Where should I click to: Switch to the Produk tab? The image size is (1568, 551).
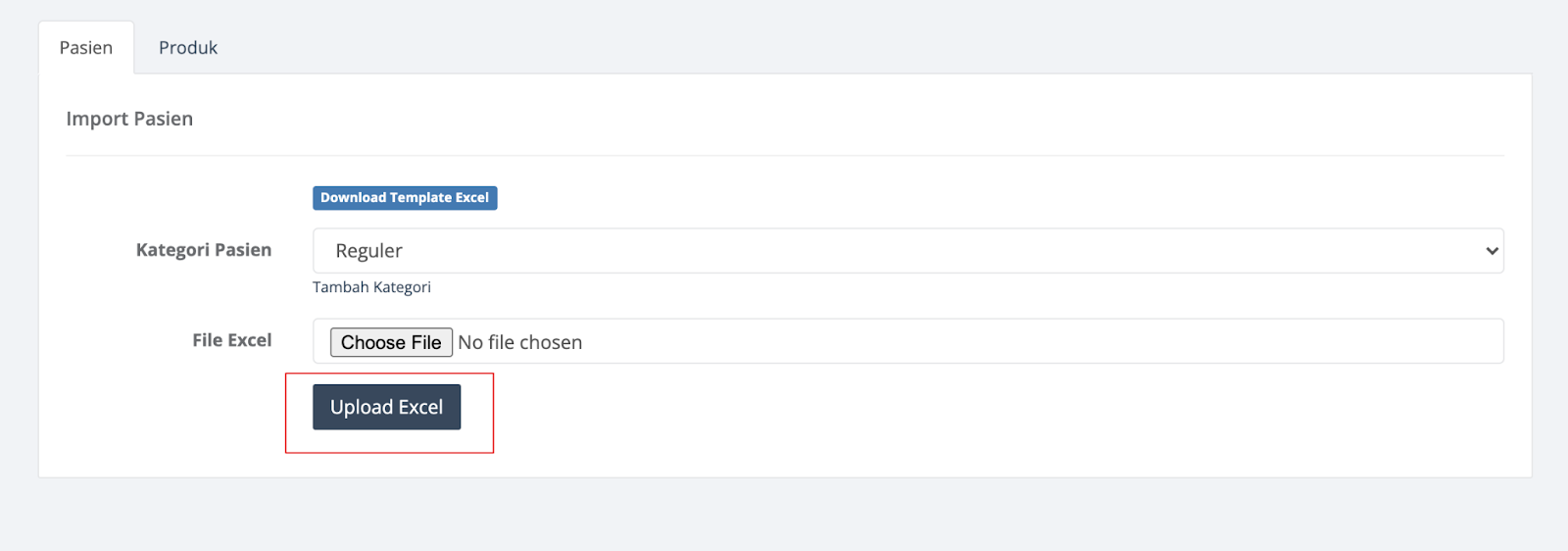pos(188,48)
